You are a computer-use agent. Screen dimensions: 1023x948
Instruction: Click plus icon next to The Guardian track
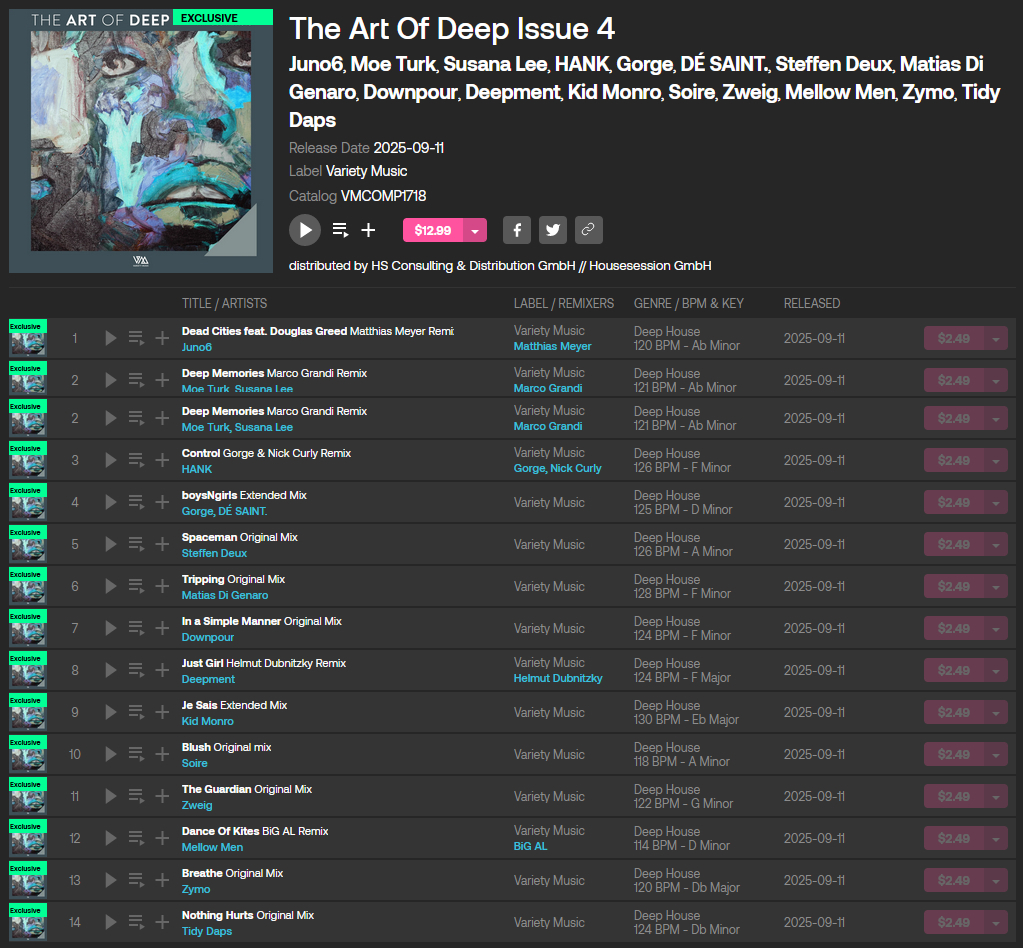[162, 796]
